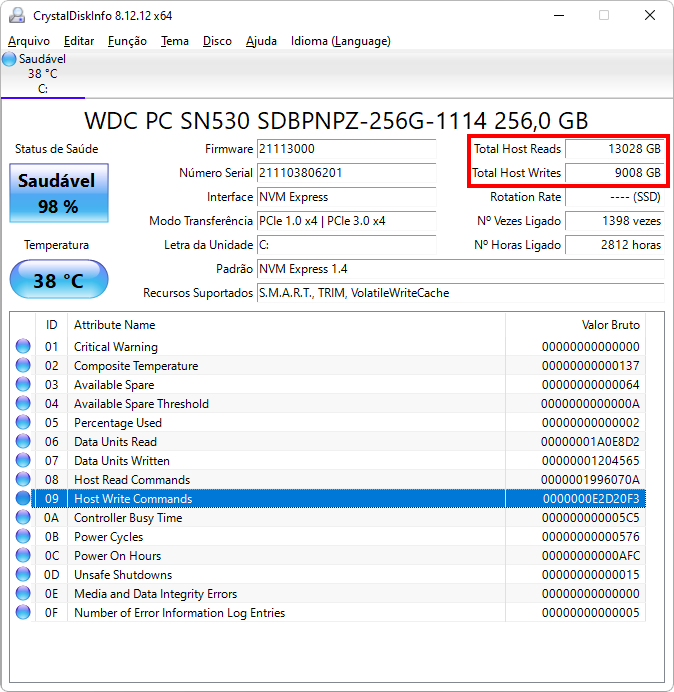Screen dimensions: 674x692
Task: Minimize the CrystalDiskInfo window
Action: click(559, 15)
